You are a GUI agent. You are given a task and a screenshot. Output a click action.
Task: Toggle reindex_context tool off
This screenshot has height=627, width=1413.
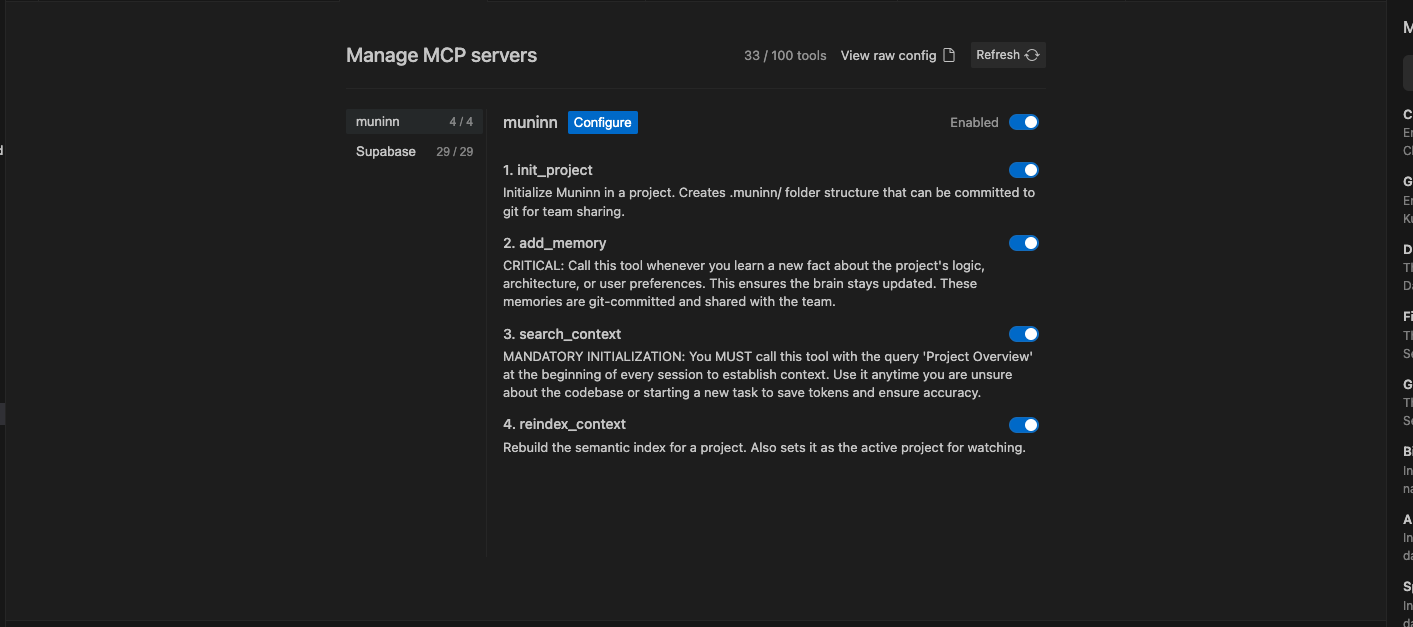(1023, 425)
